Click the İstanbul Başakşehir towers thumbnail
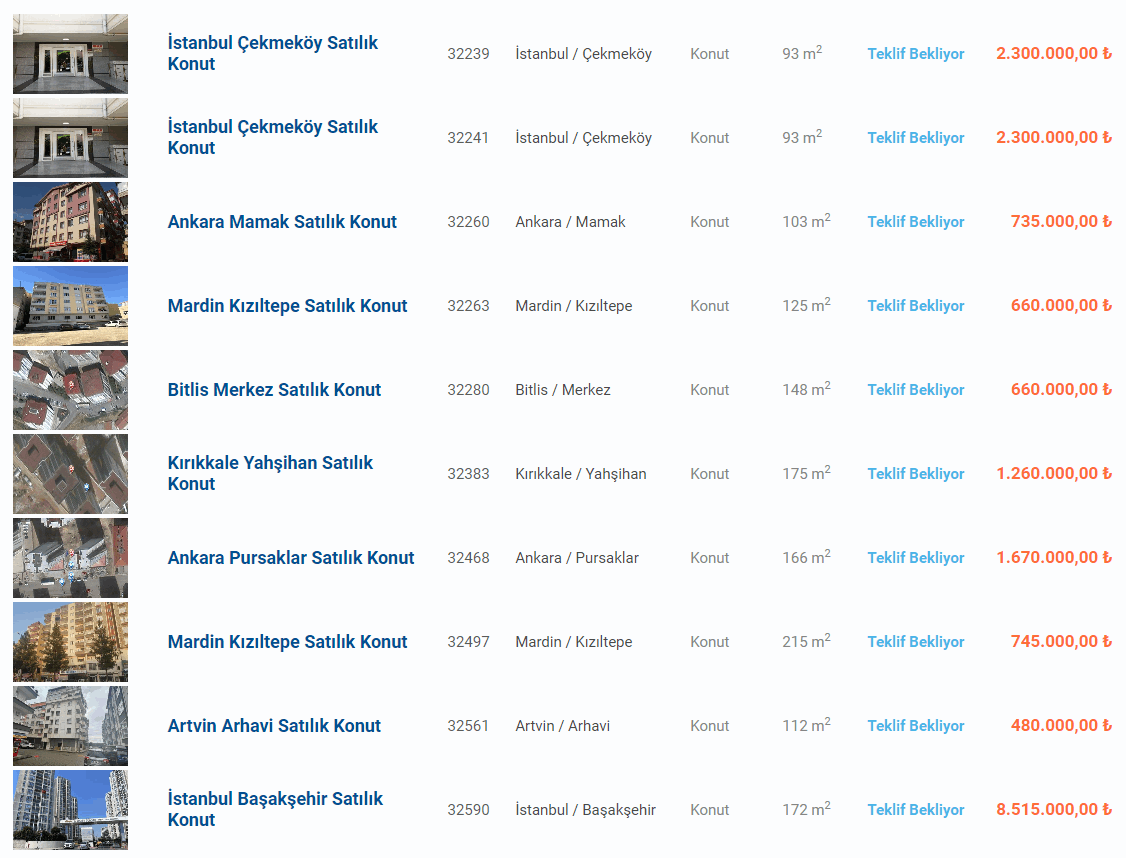This screenshot has width=1126, height=858. pyautogui.click(x=70, y=810)
